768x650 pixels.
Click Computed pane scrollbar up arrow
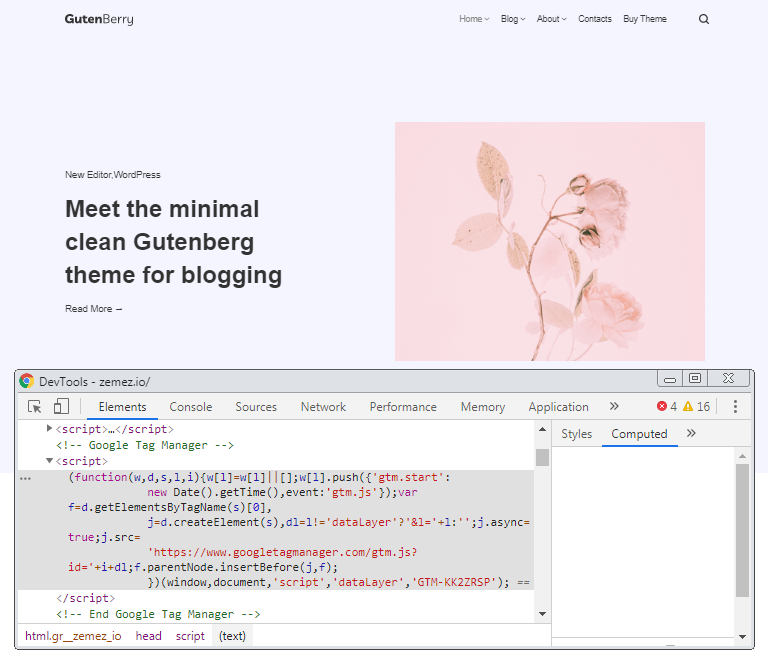coord(743,456)
